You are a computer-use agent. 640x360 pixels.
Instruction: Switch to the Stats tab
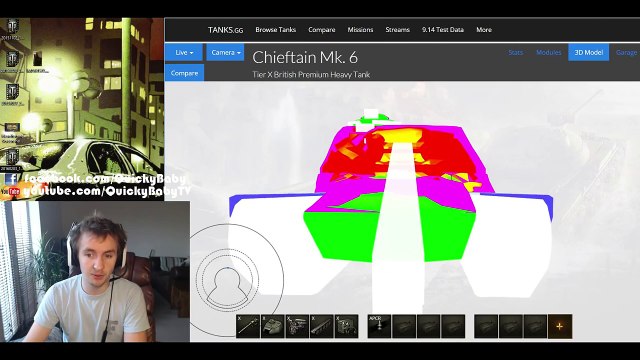click(516, 52)
